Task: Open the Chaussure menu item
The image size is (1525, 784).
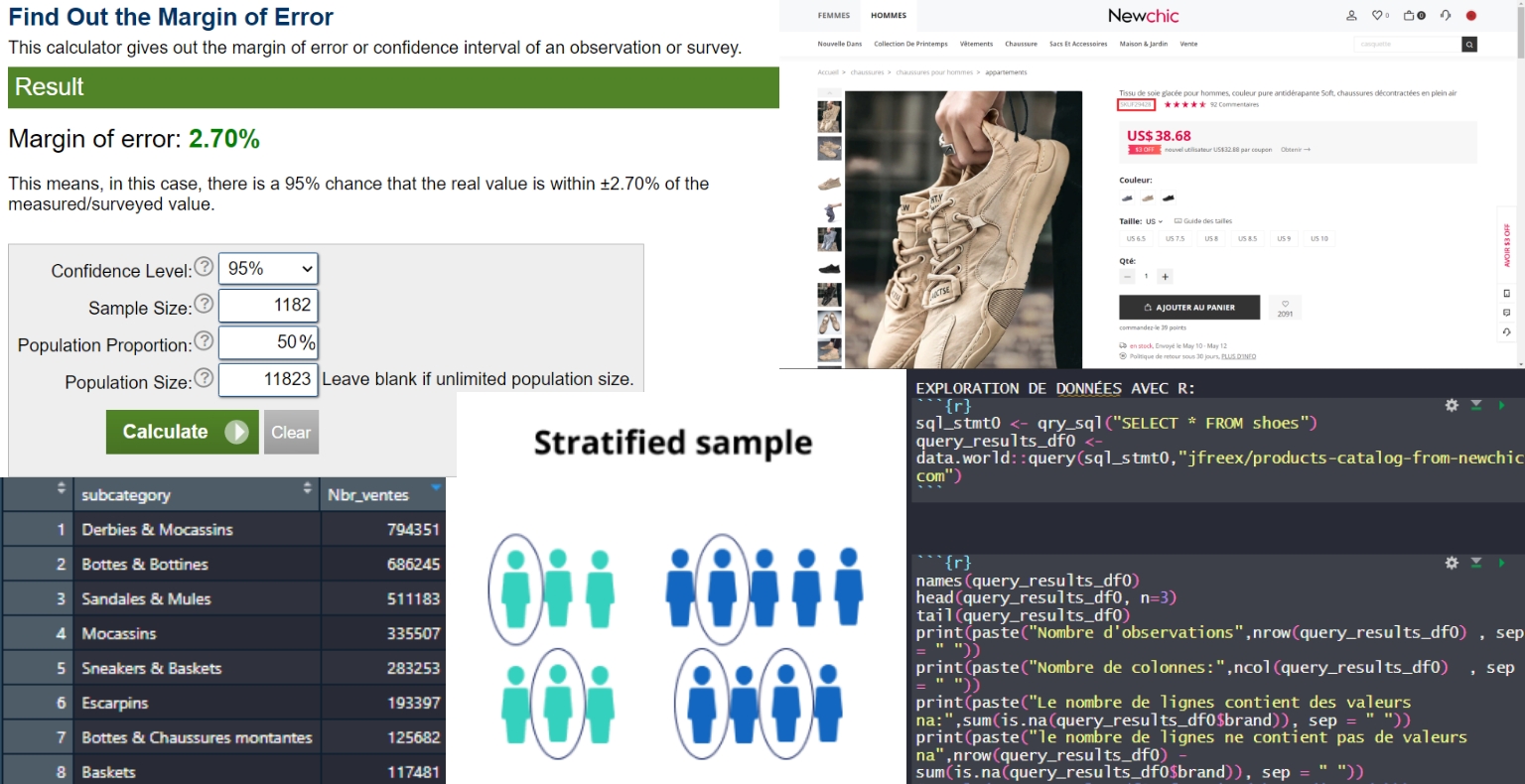Action: pos(1021,45)
